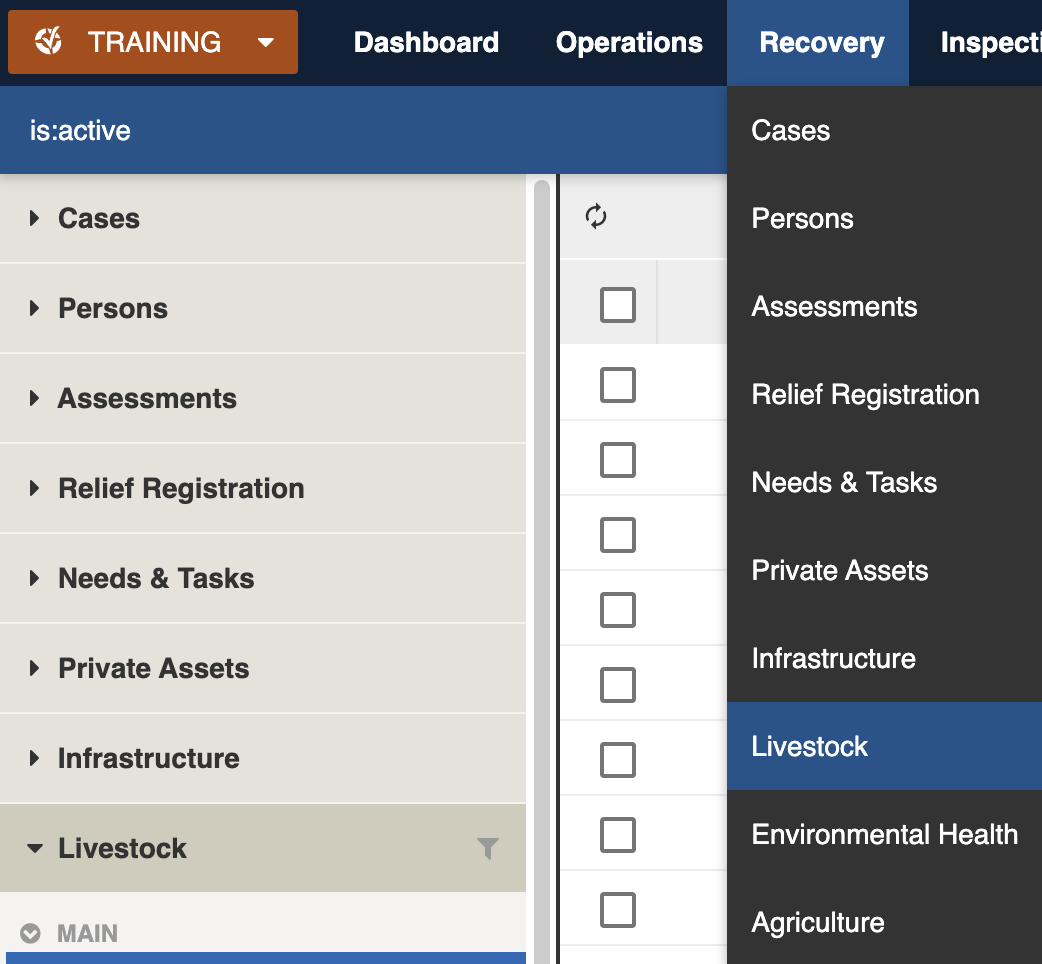Check the second row checkbox
The width and height of the screenshot is (1042, 964).
coord(617,459)
